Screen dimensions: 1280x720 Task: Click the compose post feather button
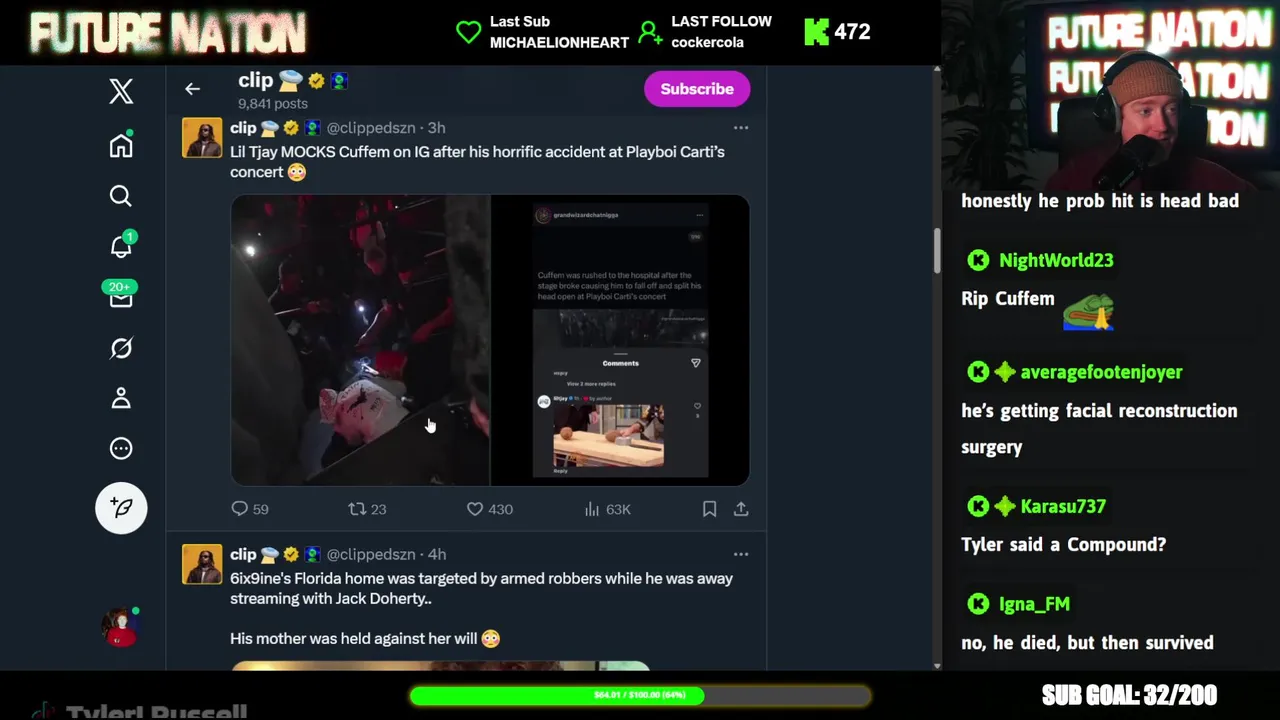click(121, 508)
